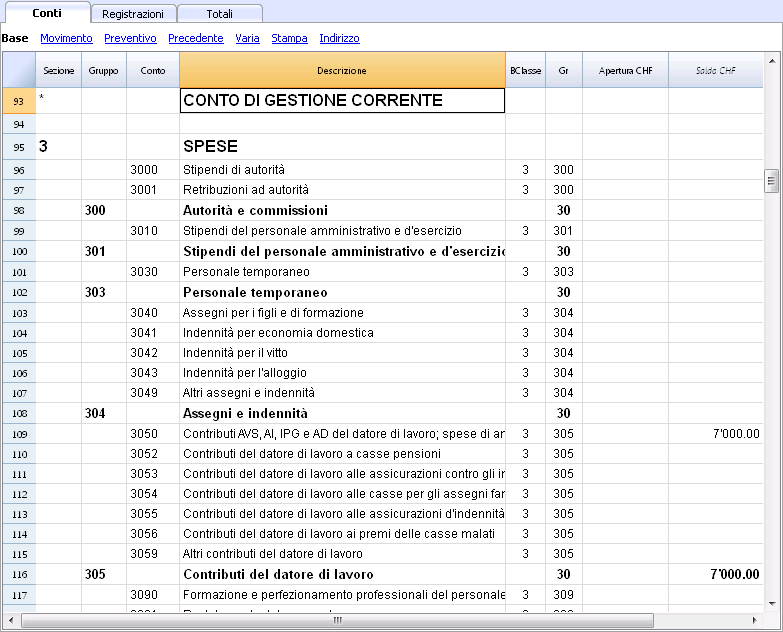Switch to the Preventivo view
Screen dimensions: 783x632
pos(130,38)
